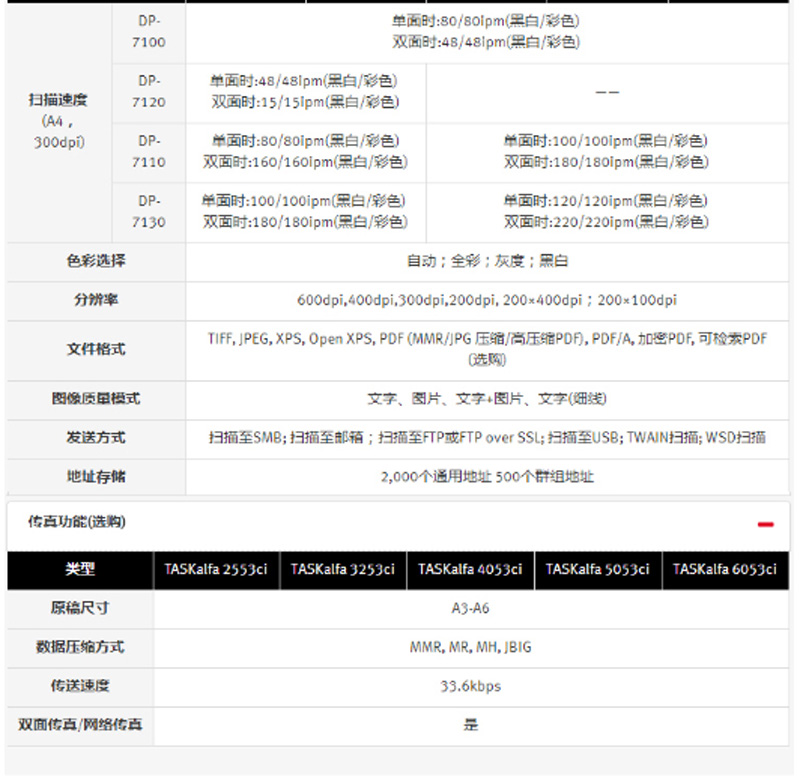This screenshot has height=780, width=800.
Task: Click the 色彩选择 row heading
Action: [x=96, y=261]
